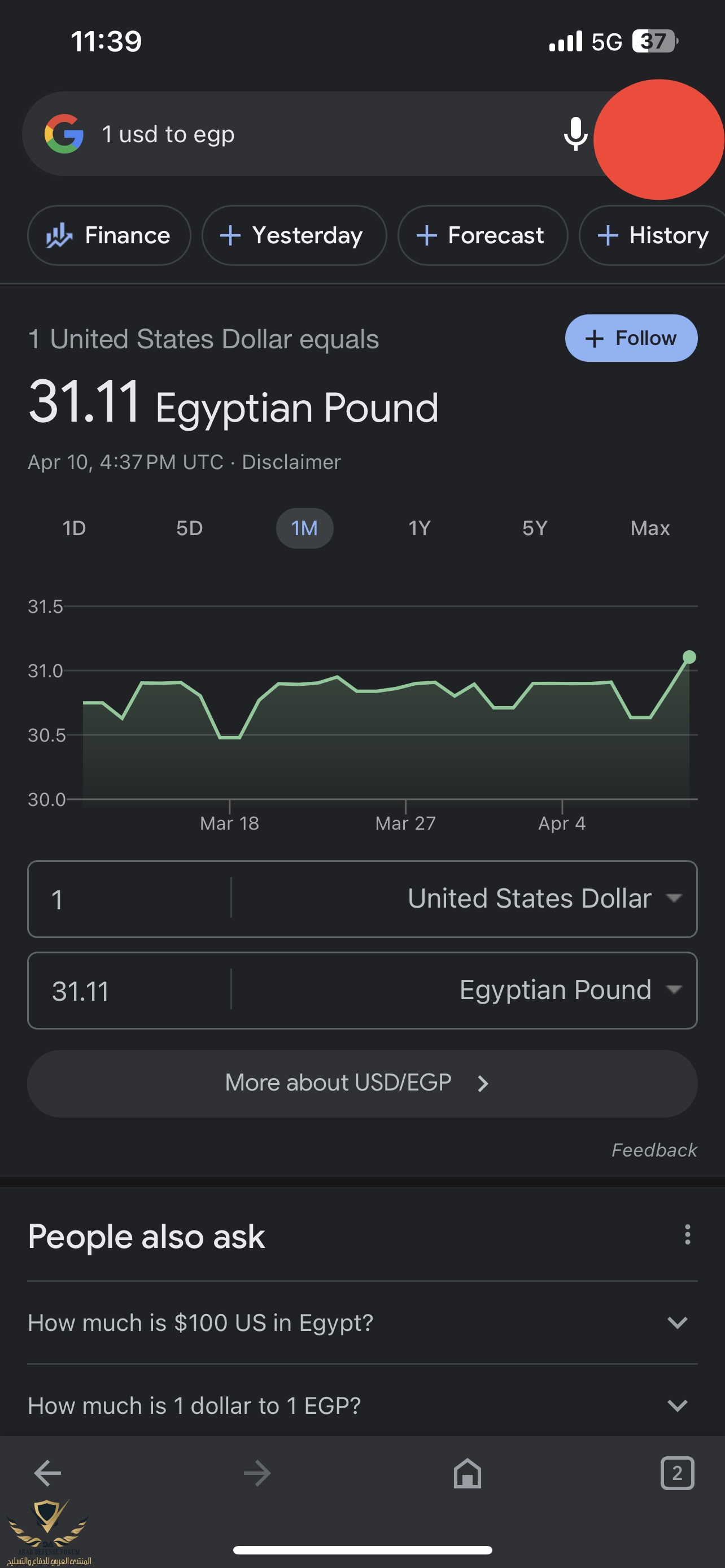Open the tab switcher showing 2 tabs
Image resolution: width=725 pixels, height=1568 pixels.
677,1474
